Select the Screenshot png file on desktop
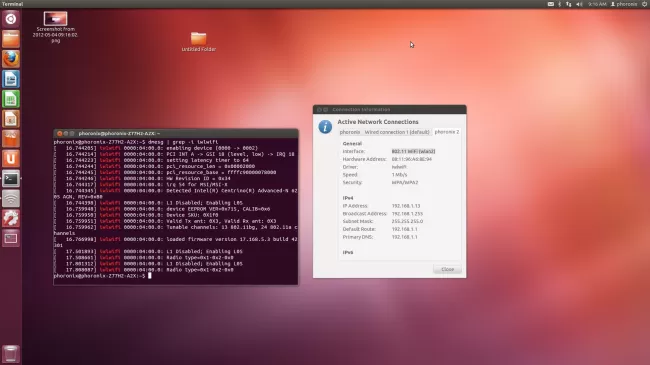Screen dimensions: 650x365 point(55,27)
